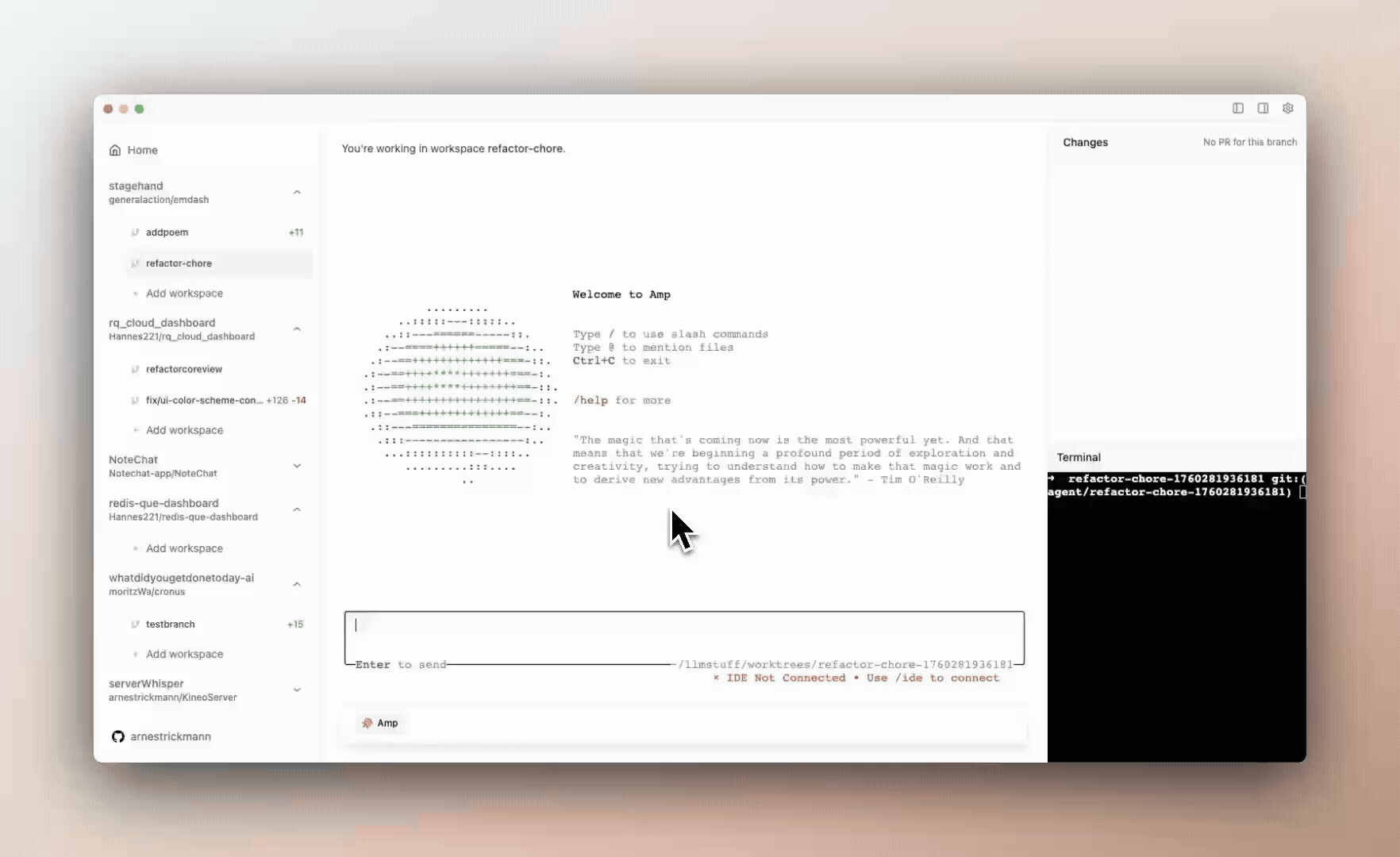Select the refactor-chore workspace
The height and width of the screenshot is (857, 1400).
point(179,263)
